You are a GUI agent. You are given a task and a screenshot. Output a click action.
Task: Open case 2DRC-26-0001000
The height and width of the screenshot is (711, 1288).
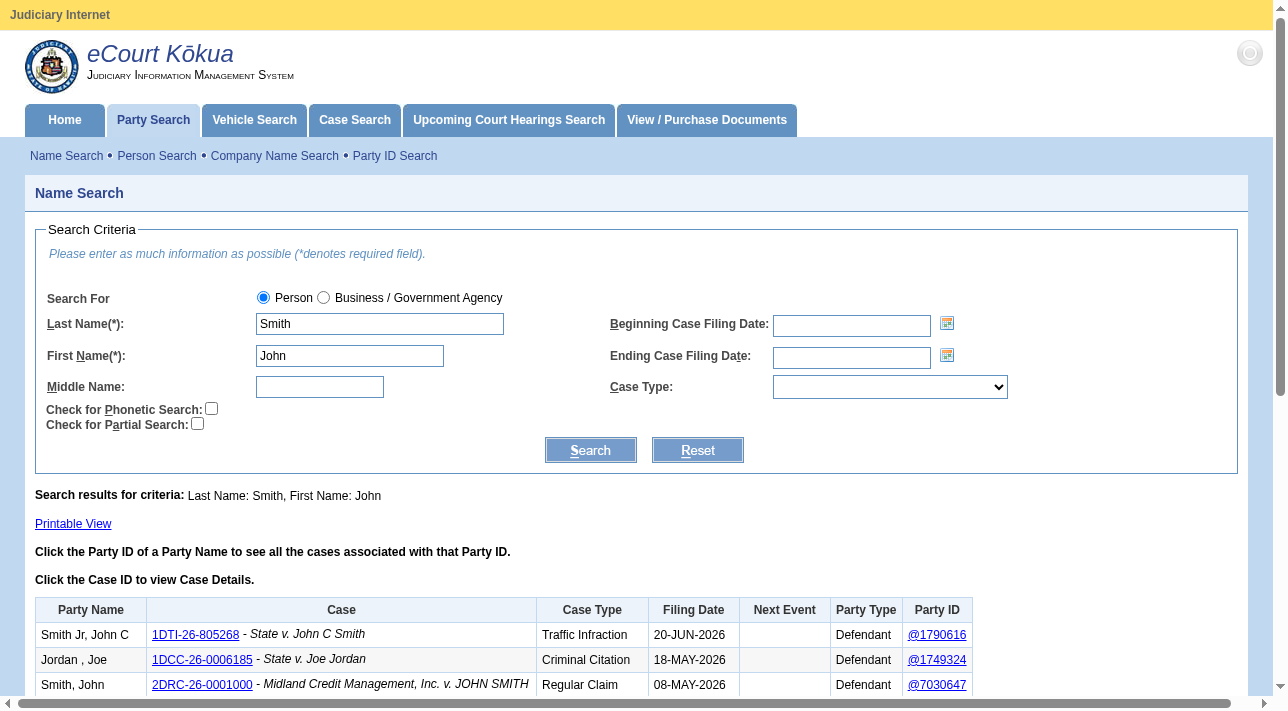[202, 685]
